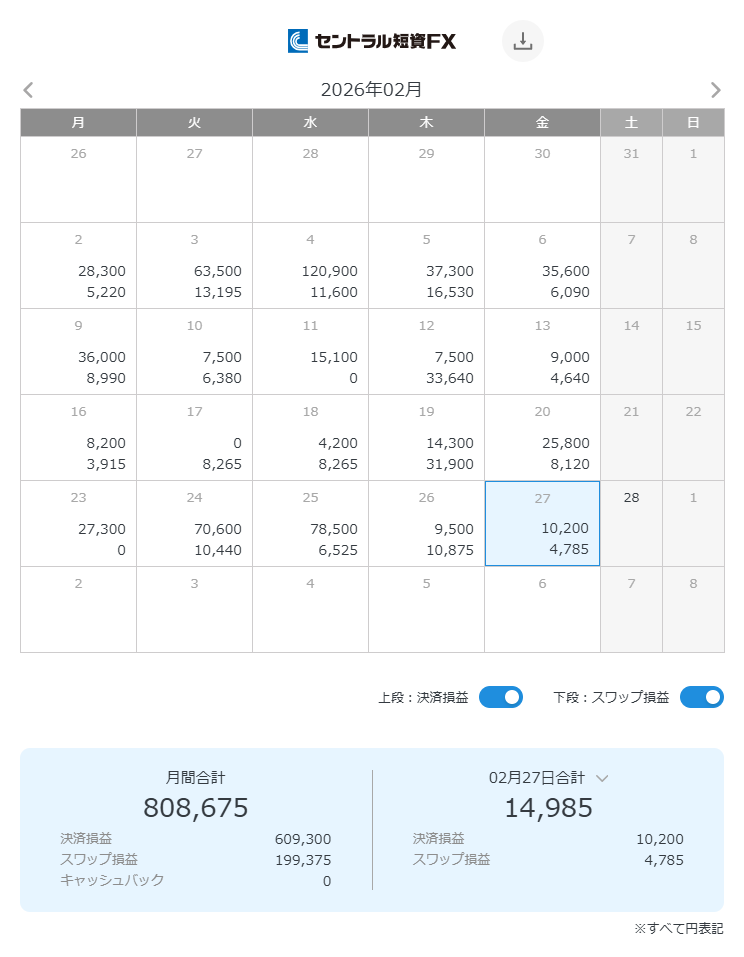Toggle the スワップ損益 lower row switch
Image resolution: width=744 pixels, height=957 pixels.
[x=701, y=697]
